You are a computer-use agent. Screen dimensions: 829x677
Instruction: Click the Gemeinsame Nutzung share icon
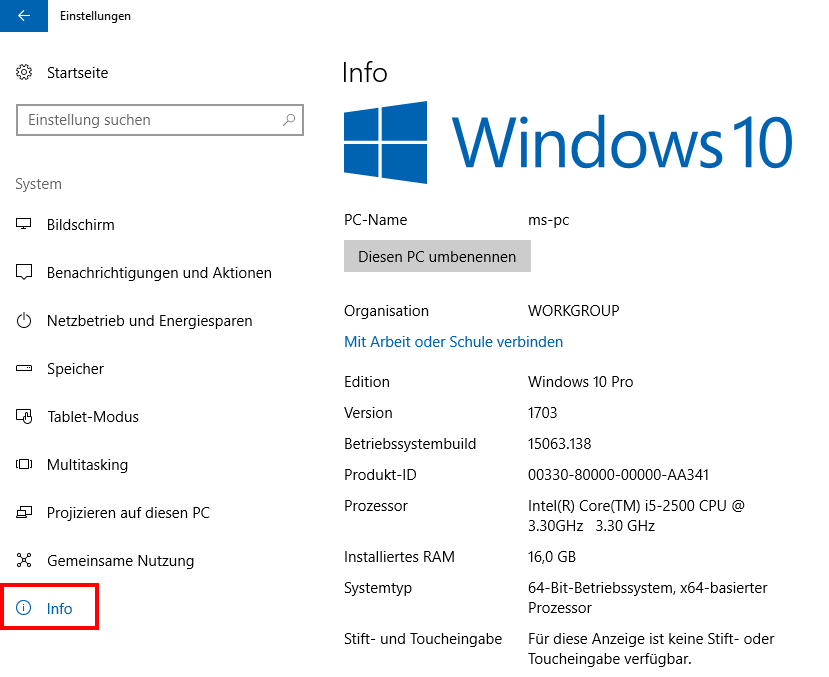[25, 561]
